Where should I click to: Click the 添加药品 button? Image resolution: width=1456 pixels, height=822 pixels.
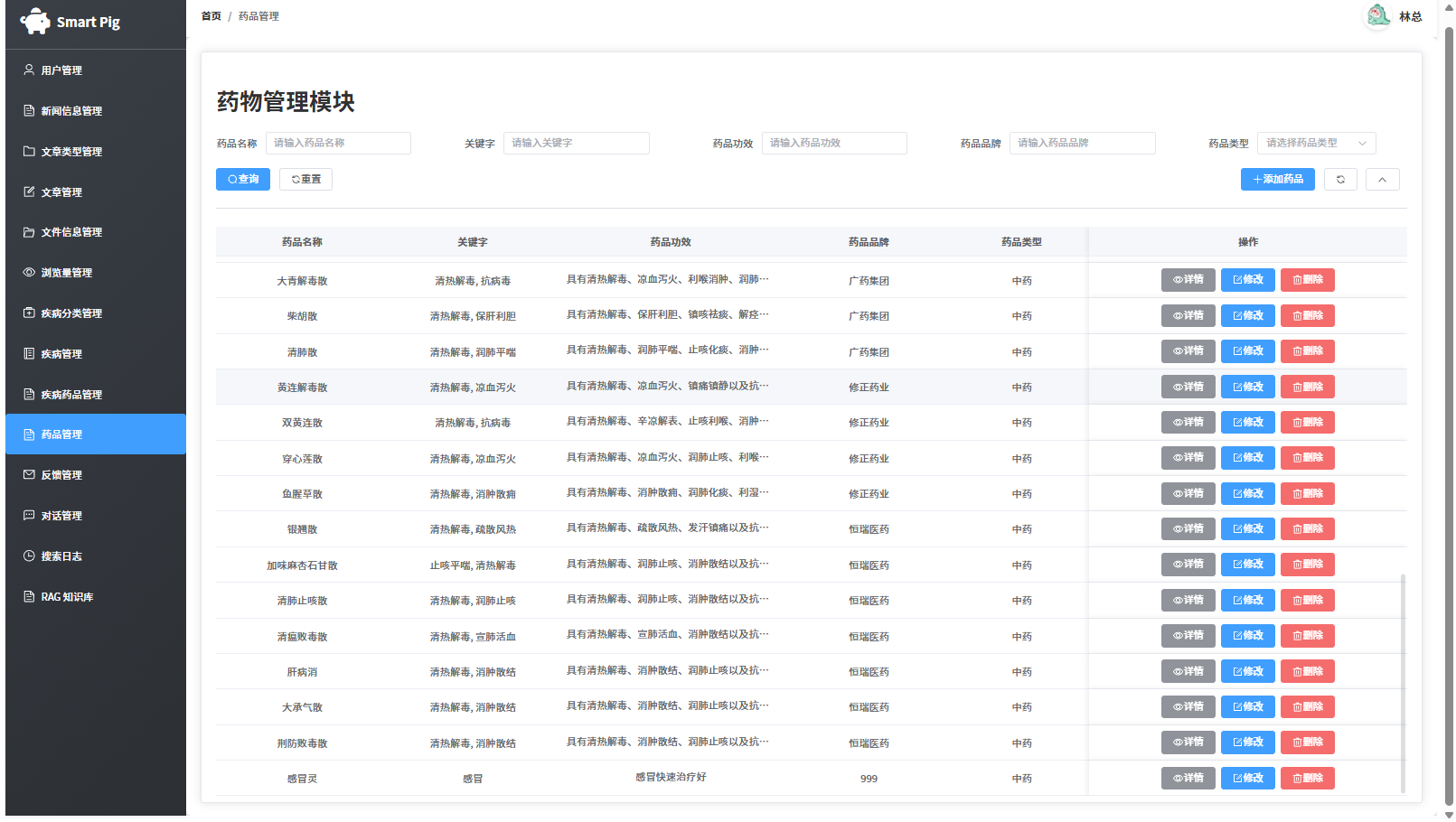coord(1277,180)
